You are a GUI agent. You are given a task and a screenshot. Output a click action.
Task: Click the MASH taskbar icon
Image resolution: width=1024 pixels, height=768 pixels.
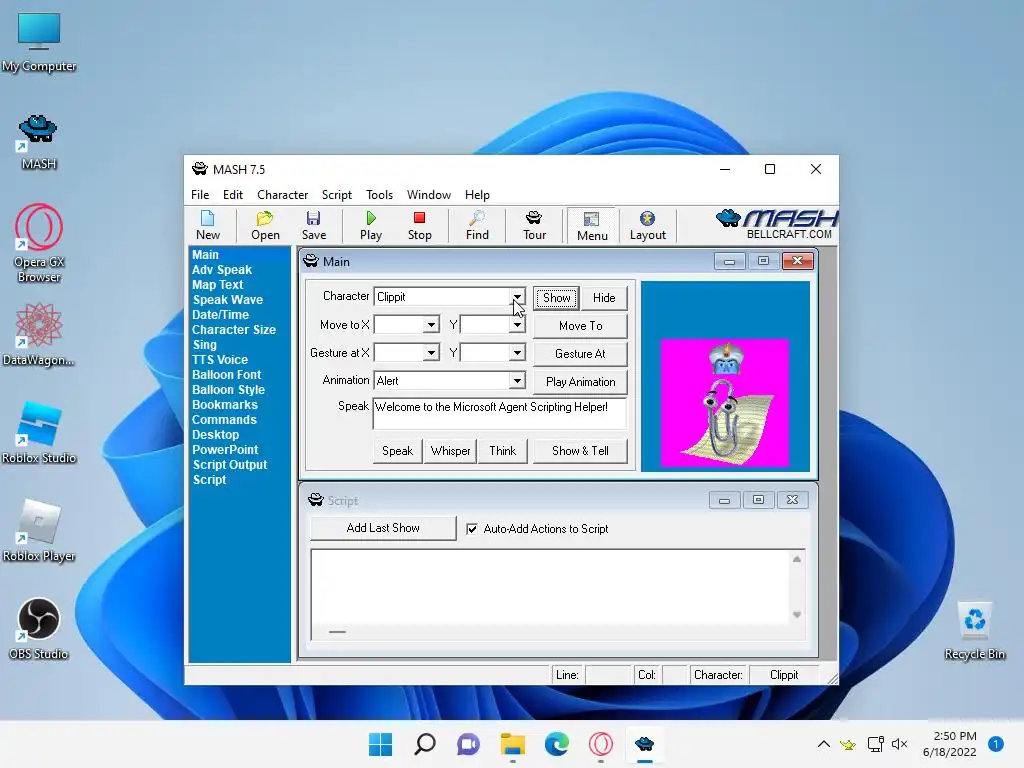[645, 744]
